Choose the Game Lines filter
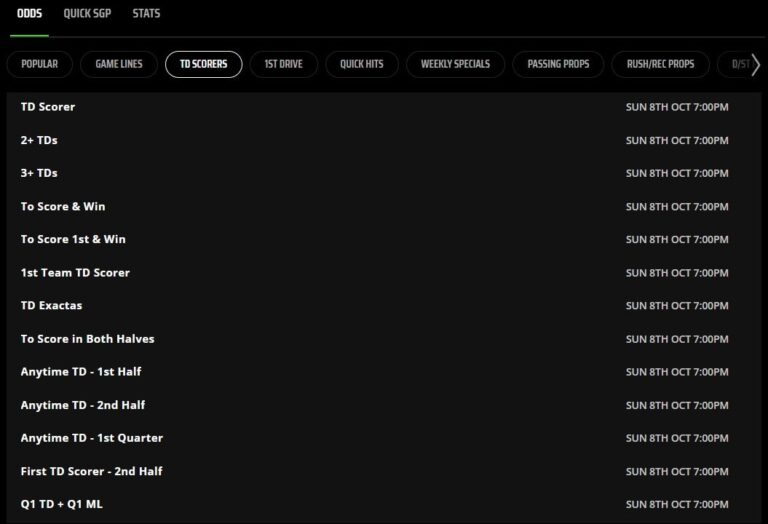Screen dimensions: 768x524 tap(119, 64)
